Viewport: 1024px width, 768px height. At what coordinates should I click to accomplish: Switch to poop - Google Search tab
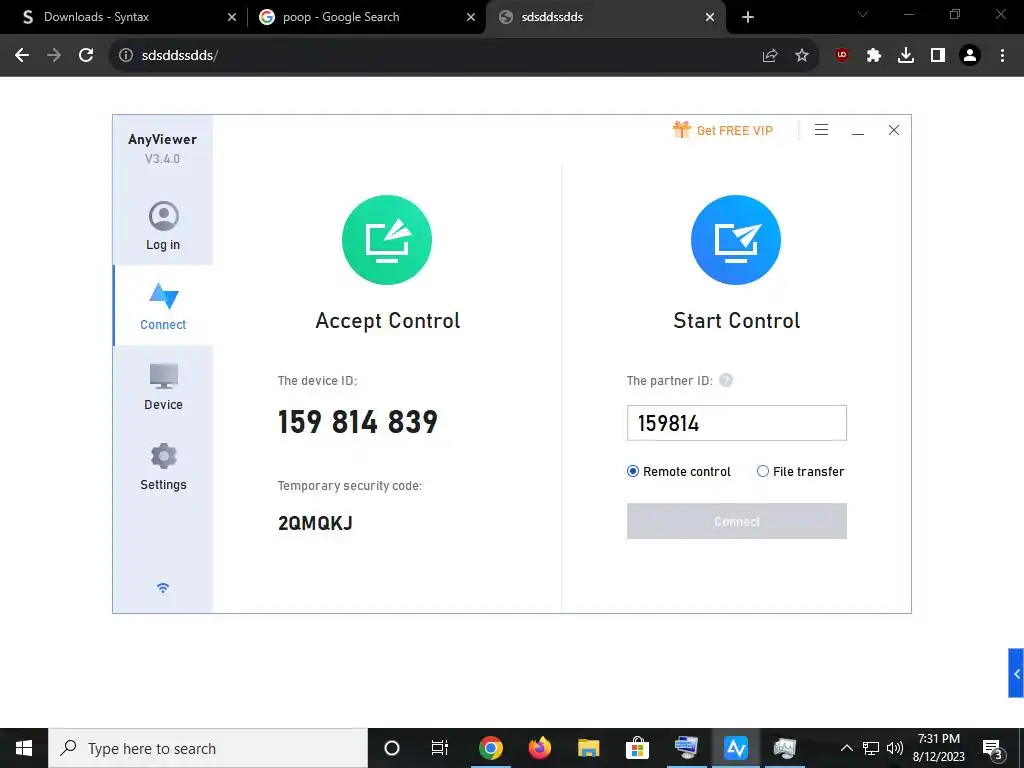click(x=367, y=17)
